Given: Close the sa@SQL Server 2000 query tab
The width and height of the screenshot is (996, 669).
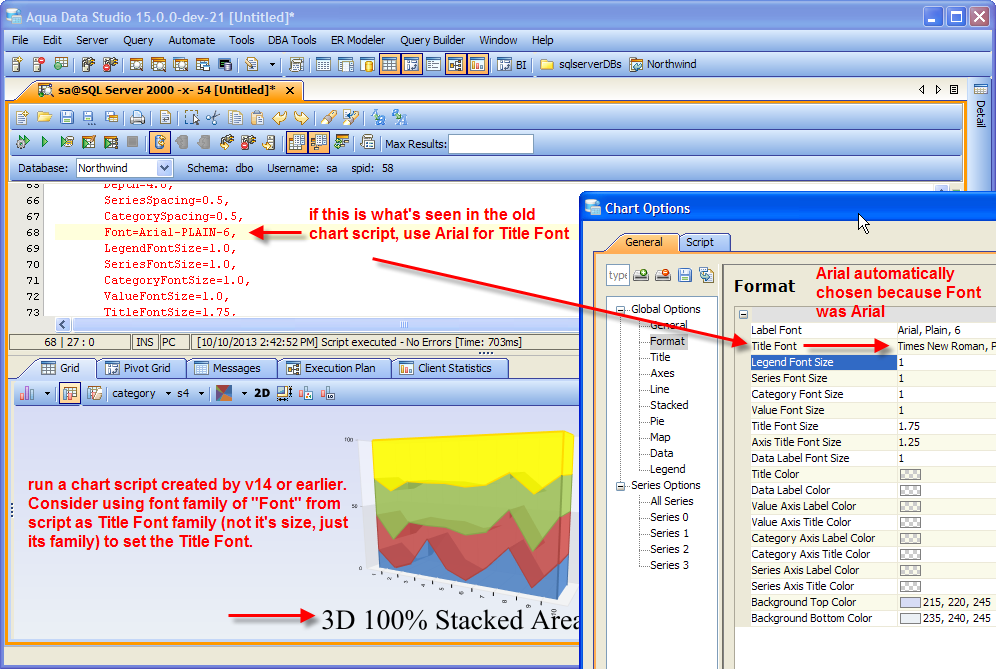Looking at the screenshot, I should click(x=290, y=90).
